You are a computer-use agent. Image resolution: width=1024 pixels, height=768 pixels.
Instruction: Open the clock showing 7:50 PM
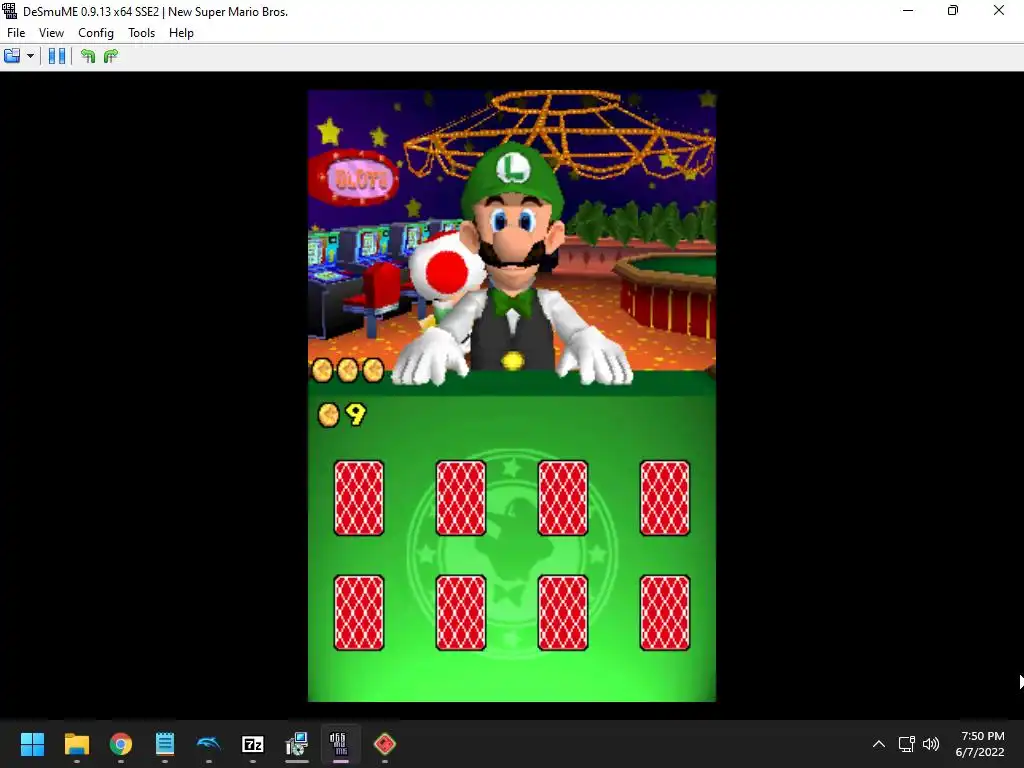980,744
